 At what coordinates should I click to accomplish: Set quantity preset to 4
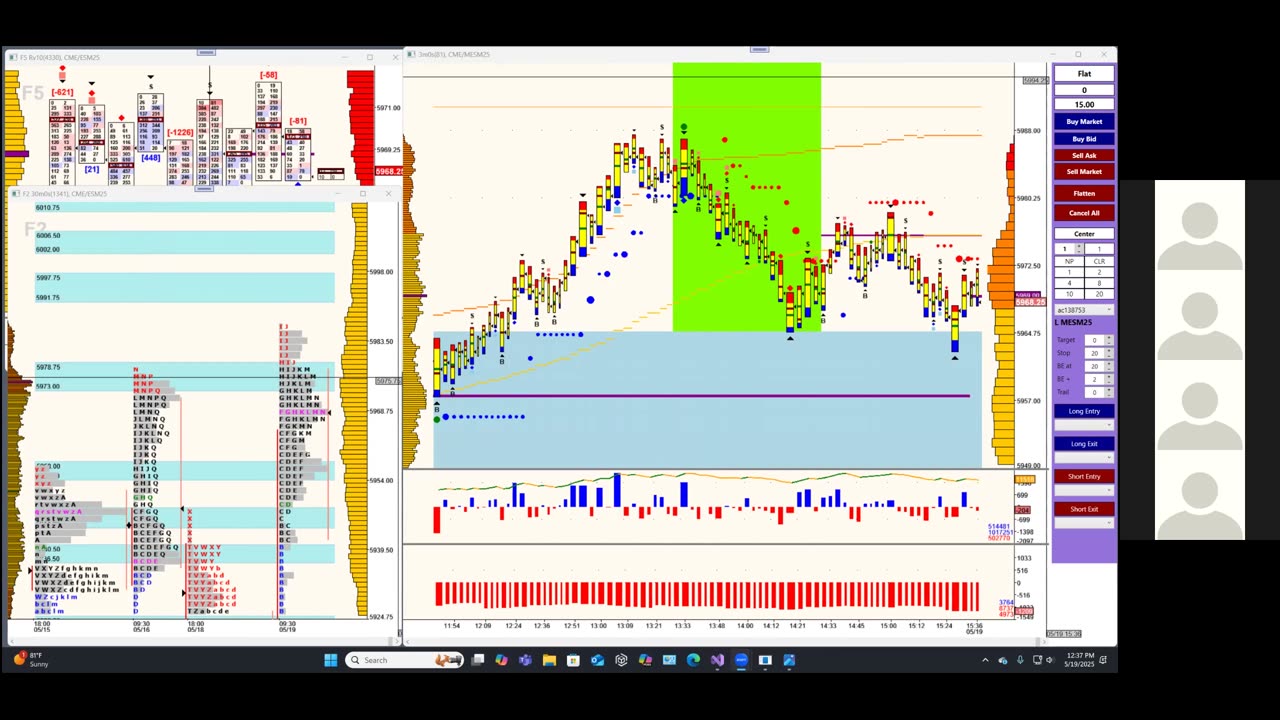[1069, 283]
